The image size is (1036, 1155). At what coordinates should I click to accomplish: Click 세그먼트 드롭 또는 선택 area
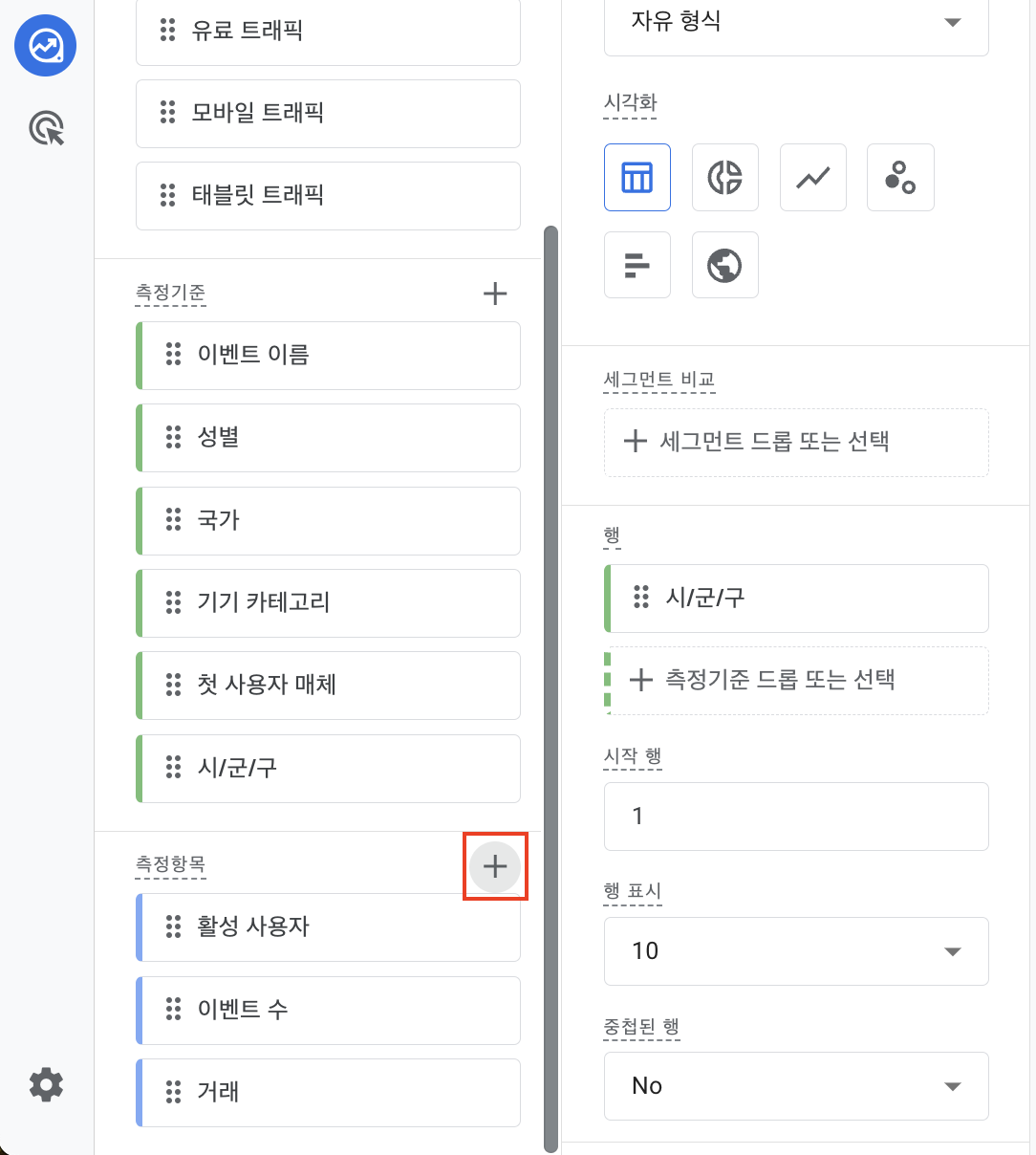click(x=796, y=442)
